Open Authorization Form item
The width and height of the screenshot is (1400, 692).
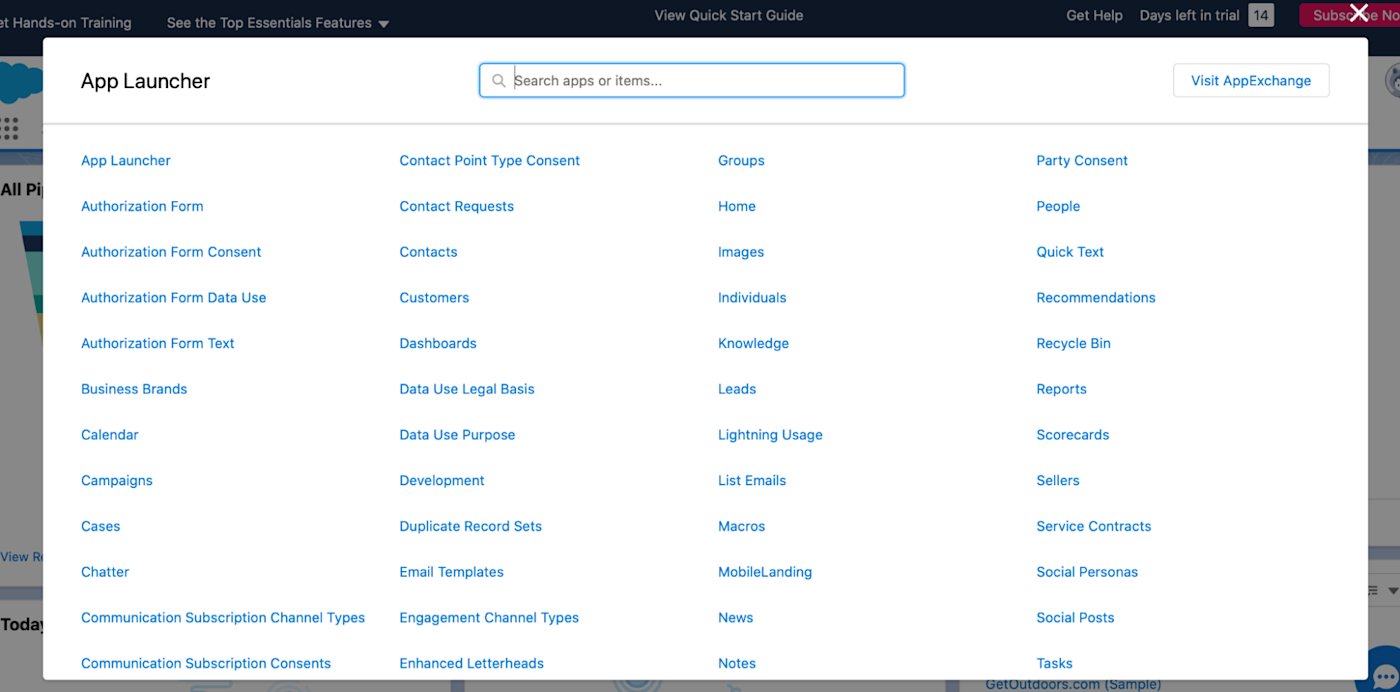point(142,206)
